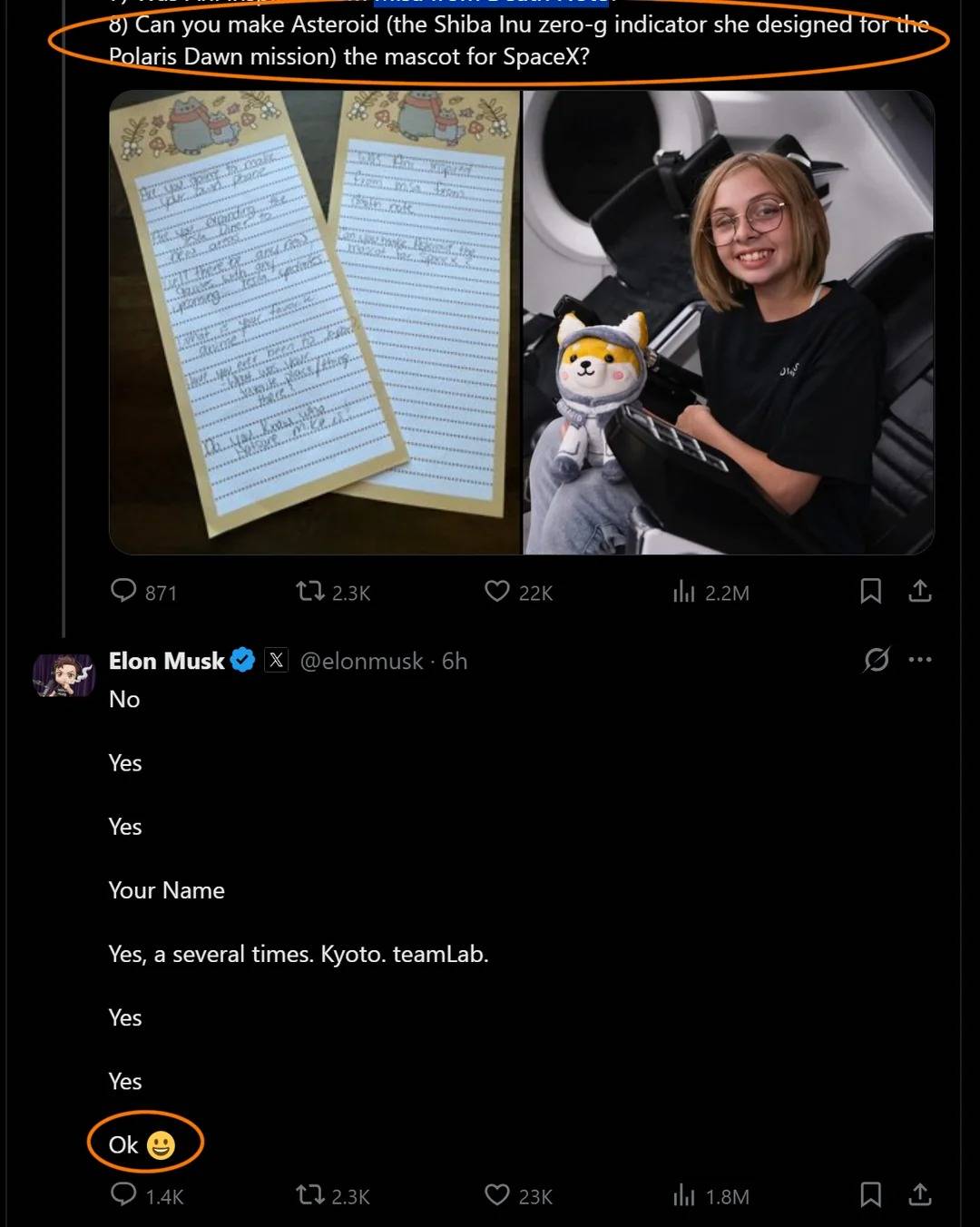Reply to Elon's post with 1.4K replies
This screenshot has width=980, height=1227.
pyautogui.click(x=123, y=1195)
